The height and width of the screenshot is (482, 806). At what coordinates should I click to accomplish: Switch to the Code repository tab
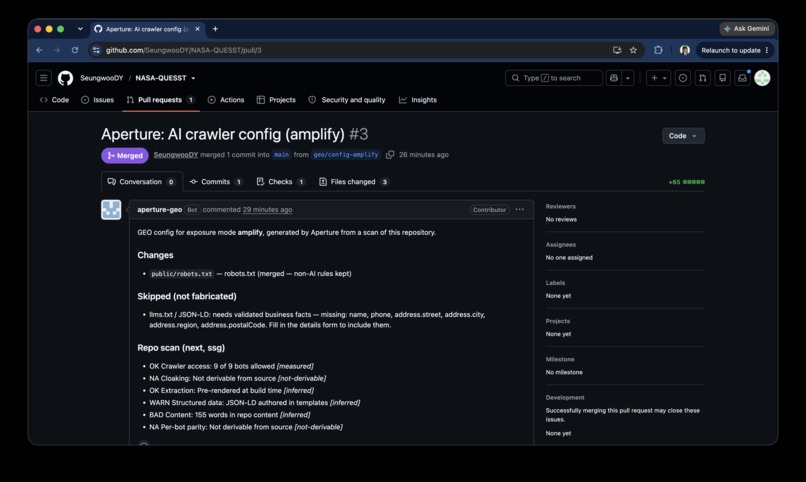[x=54, y=100]
